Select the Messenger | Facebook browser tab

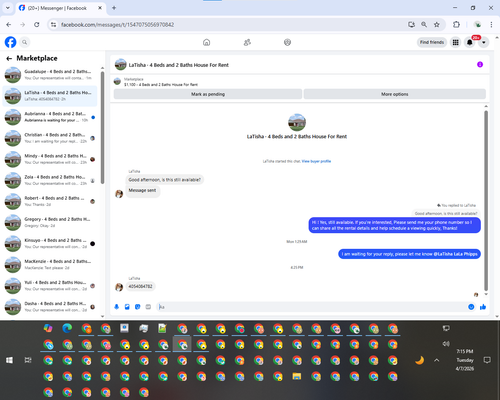click(x=60, y=8)
